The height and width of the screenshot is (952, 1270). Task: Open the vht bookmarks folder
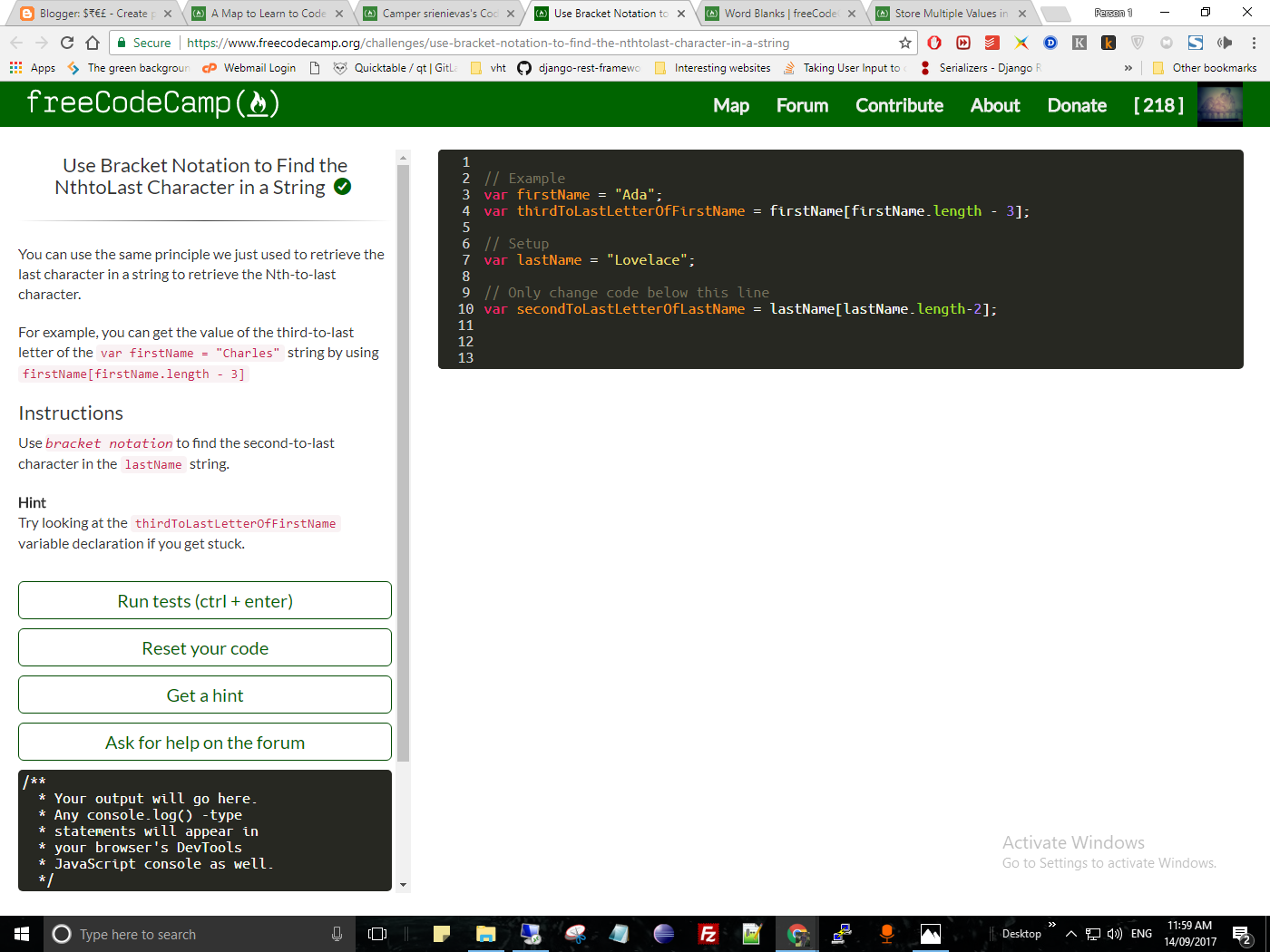coord(488,68)
